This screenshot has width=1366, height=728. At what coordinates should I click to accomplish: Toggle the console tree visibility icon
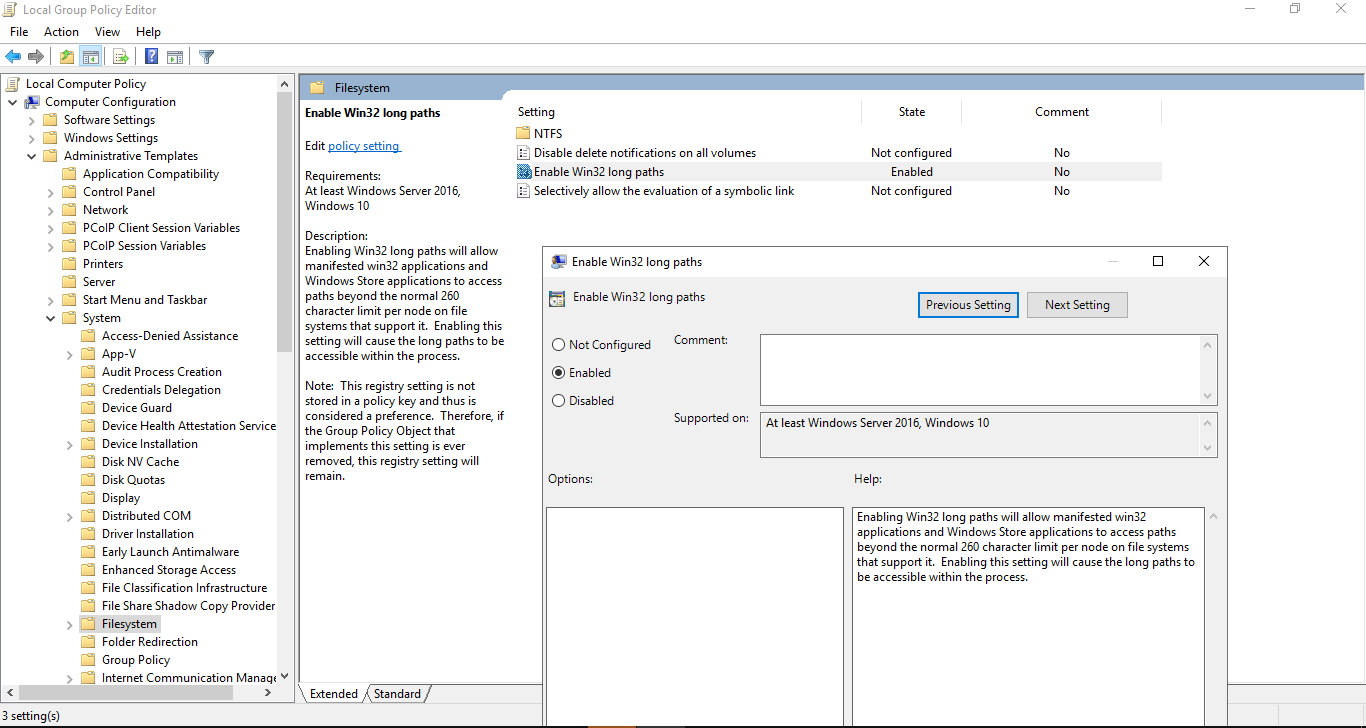click(91, 56)
